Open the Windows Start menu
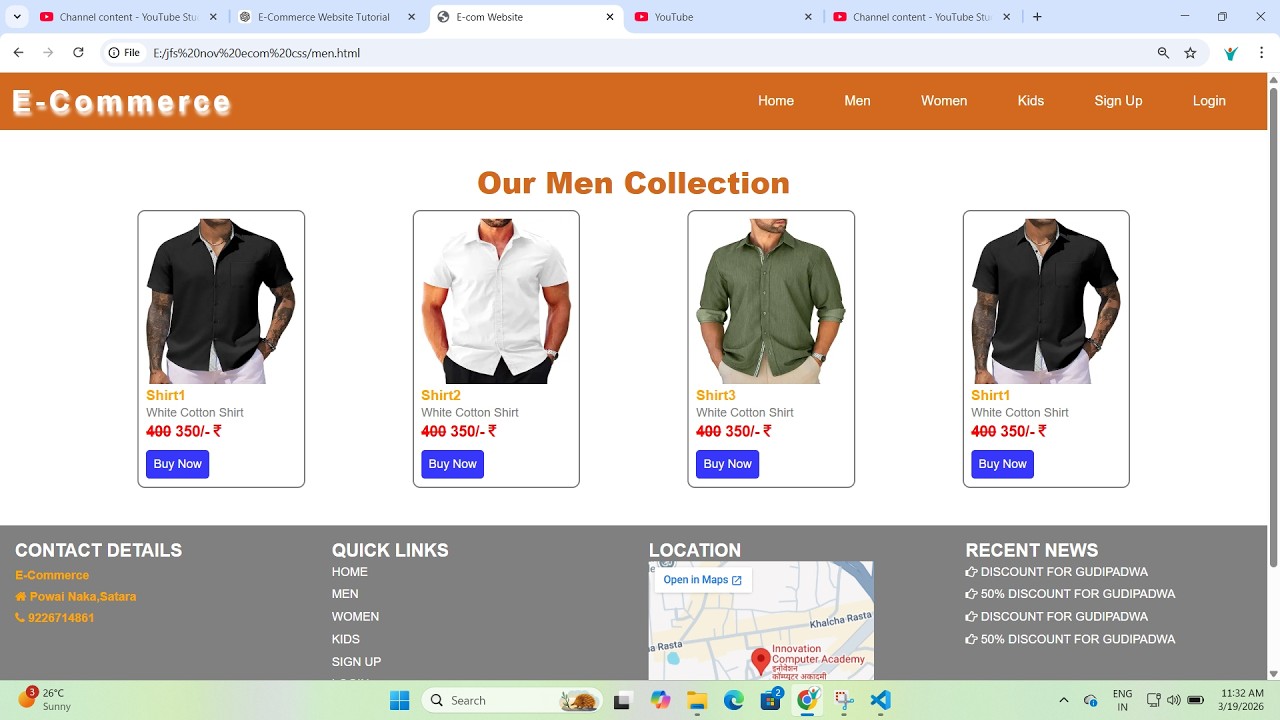Image resolution: width=1280 pixels, height=720 pixels. pos(399,700)
